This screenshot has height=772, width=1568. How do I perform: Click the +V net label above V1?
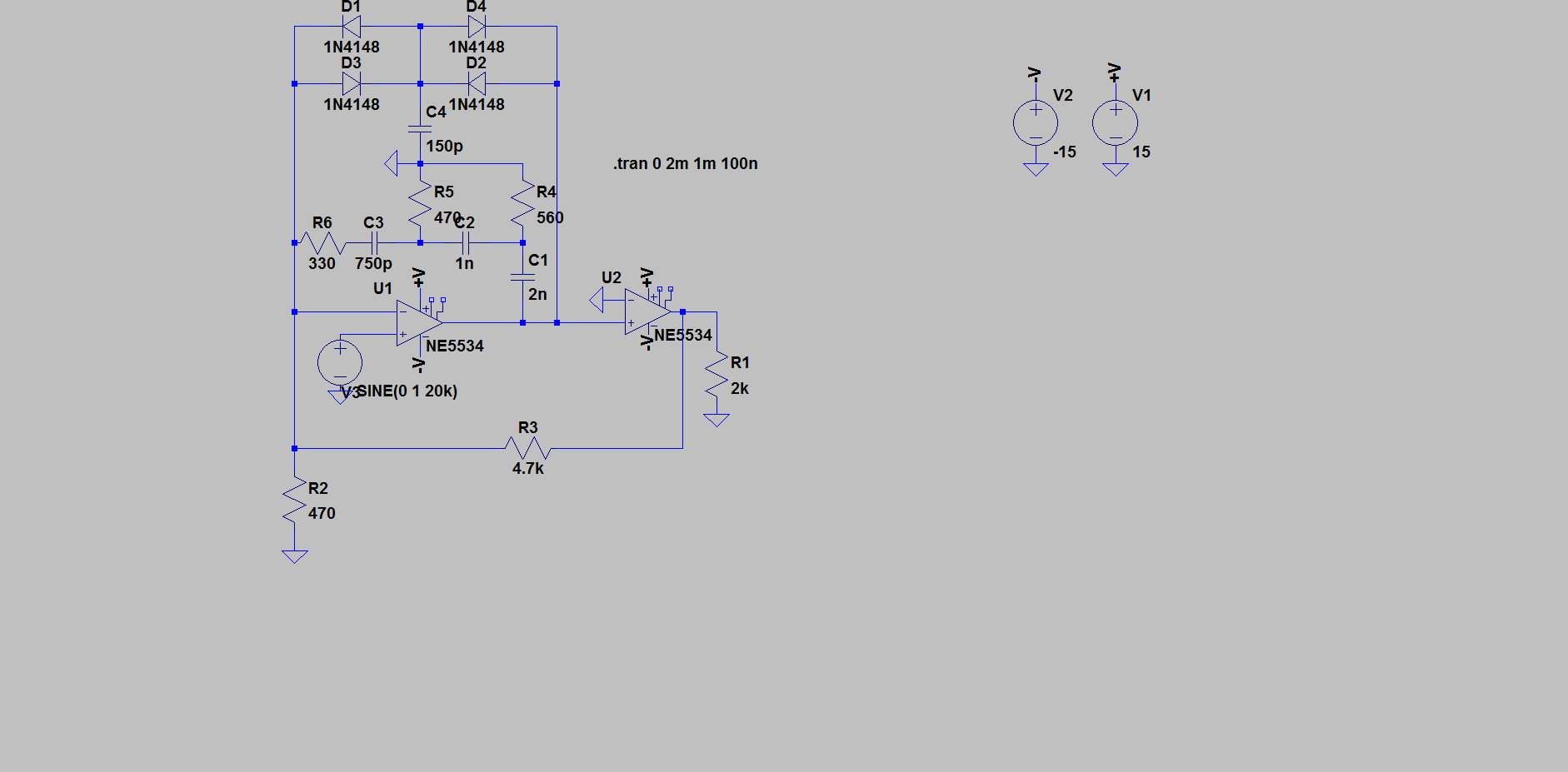1114,72
